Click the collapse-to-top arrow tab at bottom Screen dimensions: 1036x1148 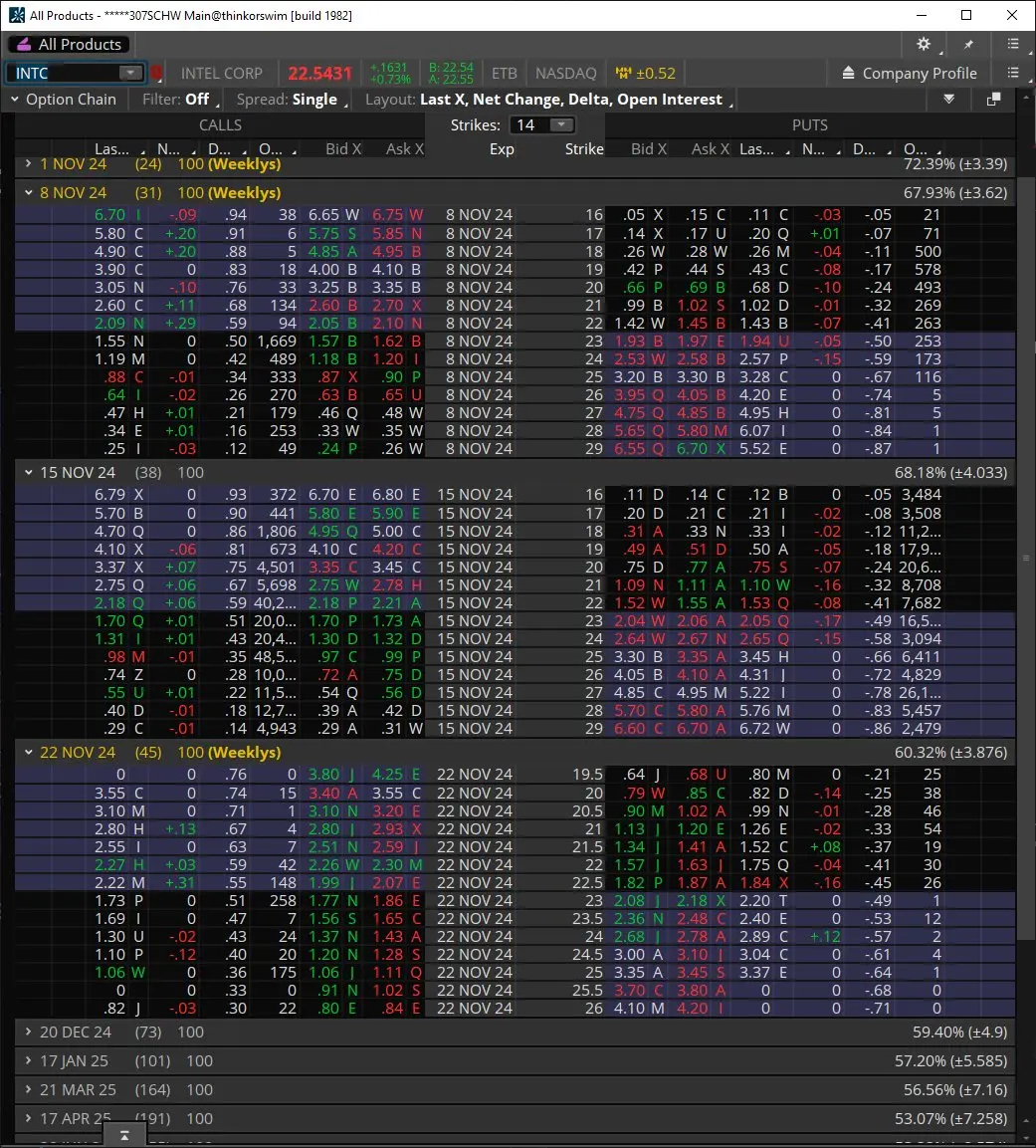coord(124,1135)
